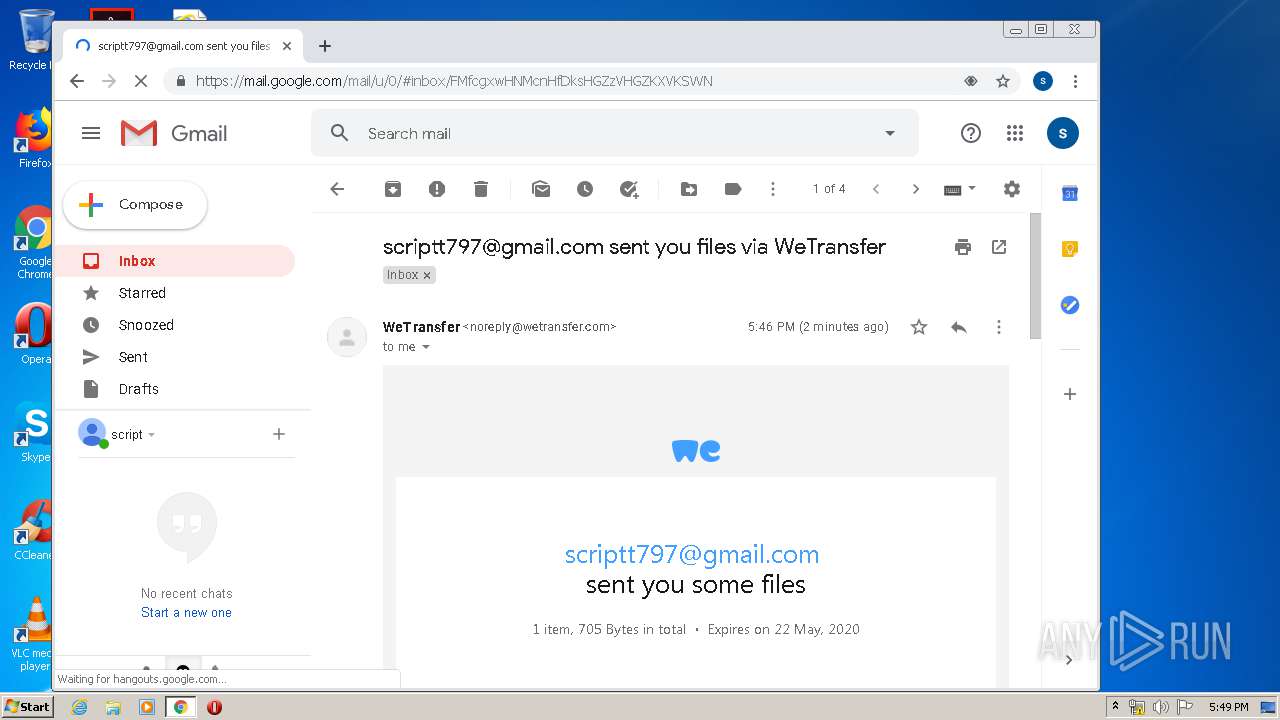1280x720 pixels.
Task: Open email in new window
Action: point(999,247)
